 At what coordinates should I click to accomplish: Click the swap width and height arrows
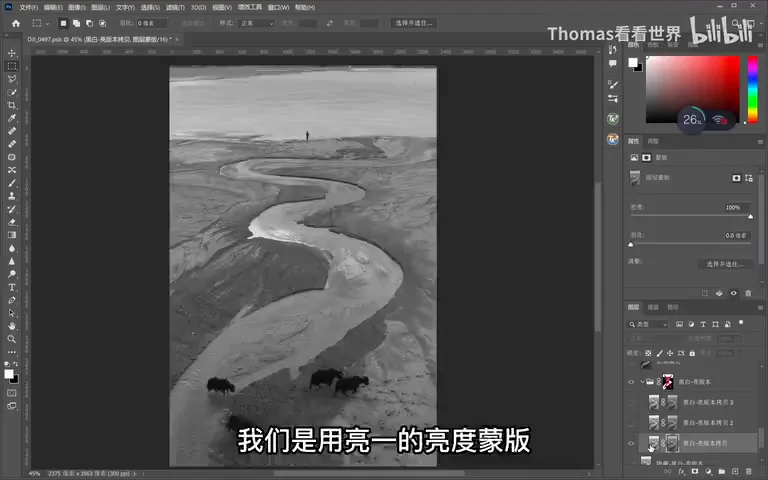(330, 23)
